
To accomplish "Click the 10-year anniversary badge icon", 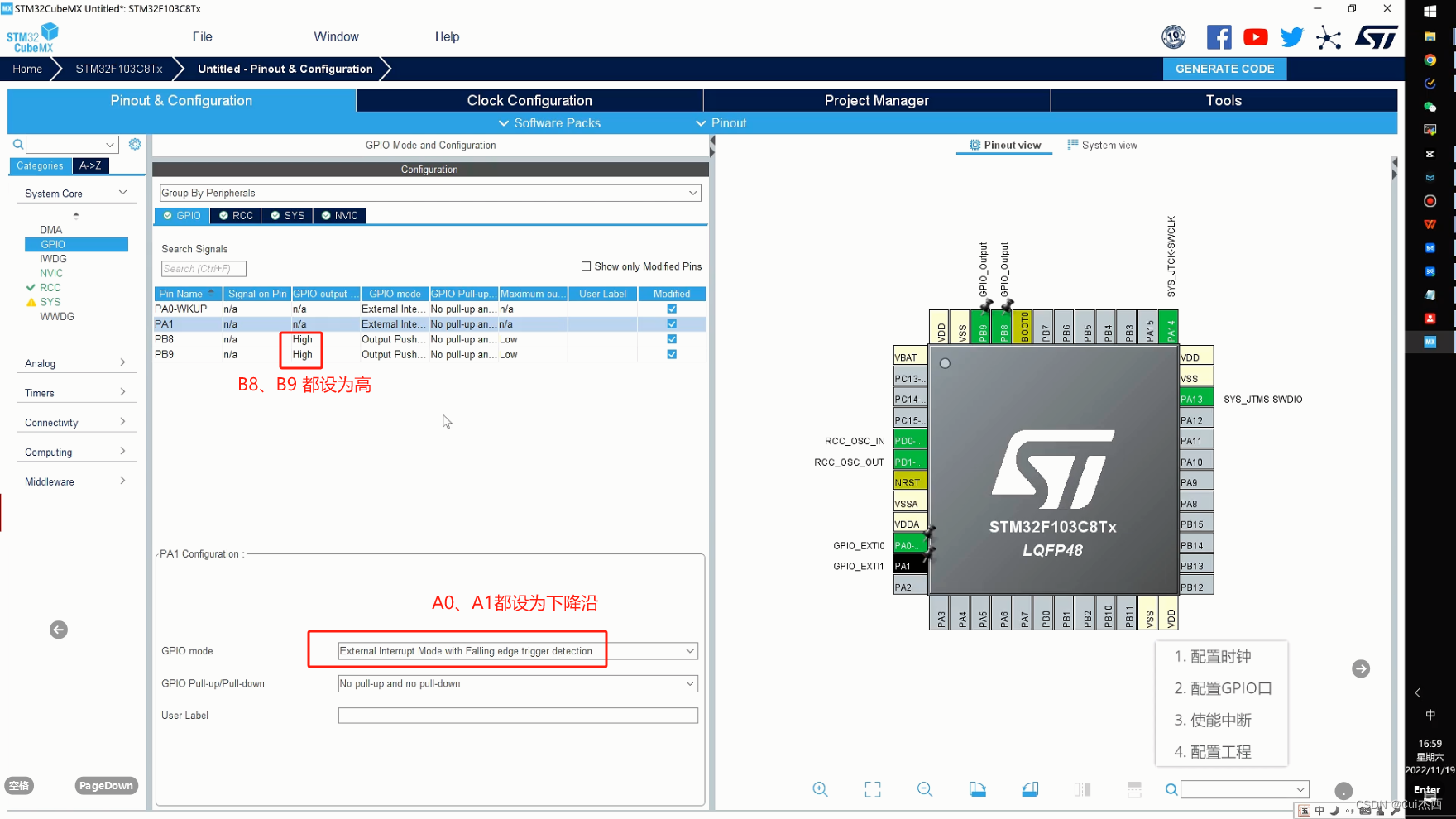I will click(x=1174, y=37).
